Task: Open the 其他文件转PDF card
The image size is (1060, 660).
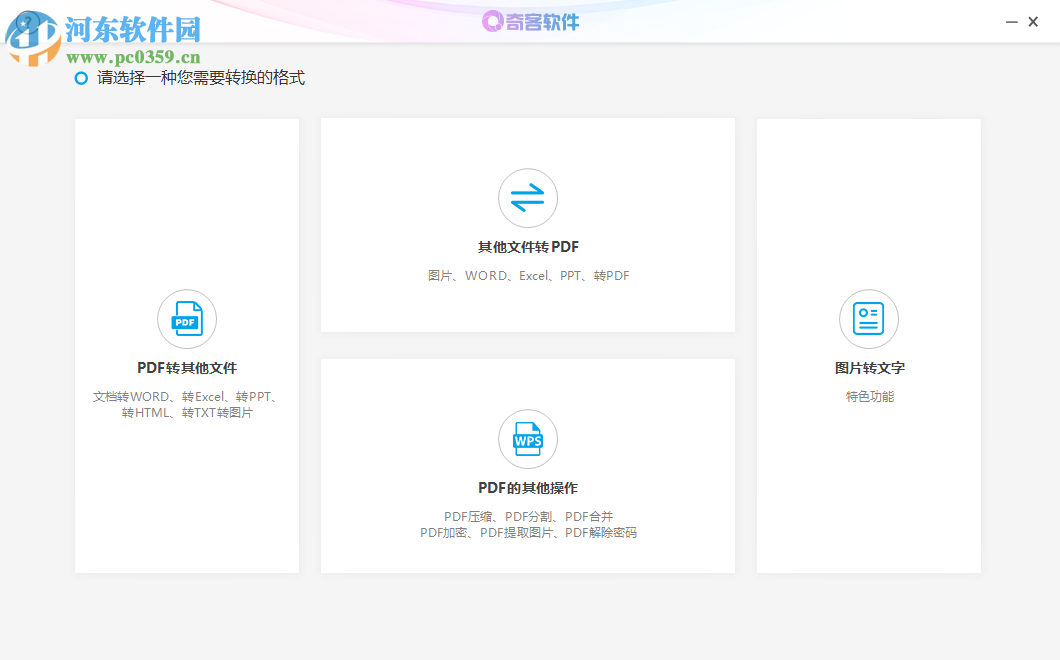Action: pyautogui.click(x=527, y=224)
